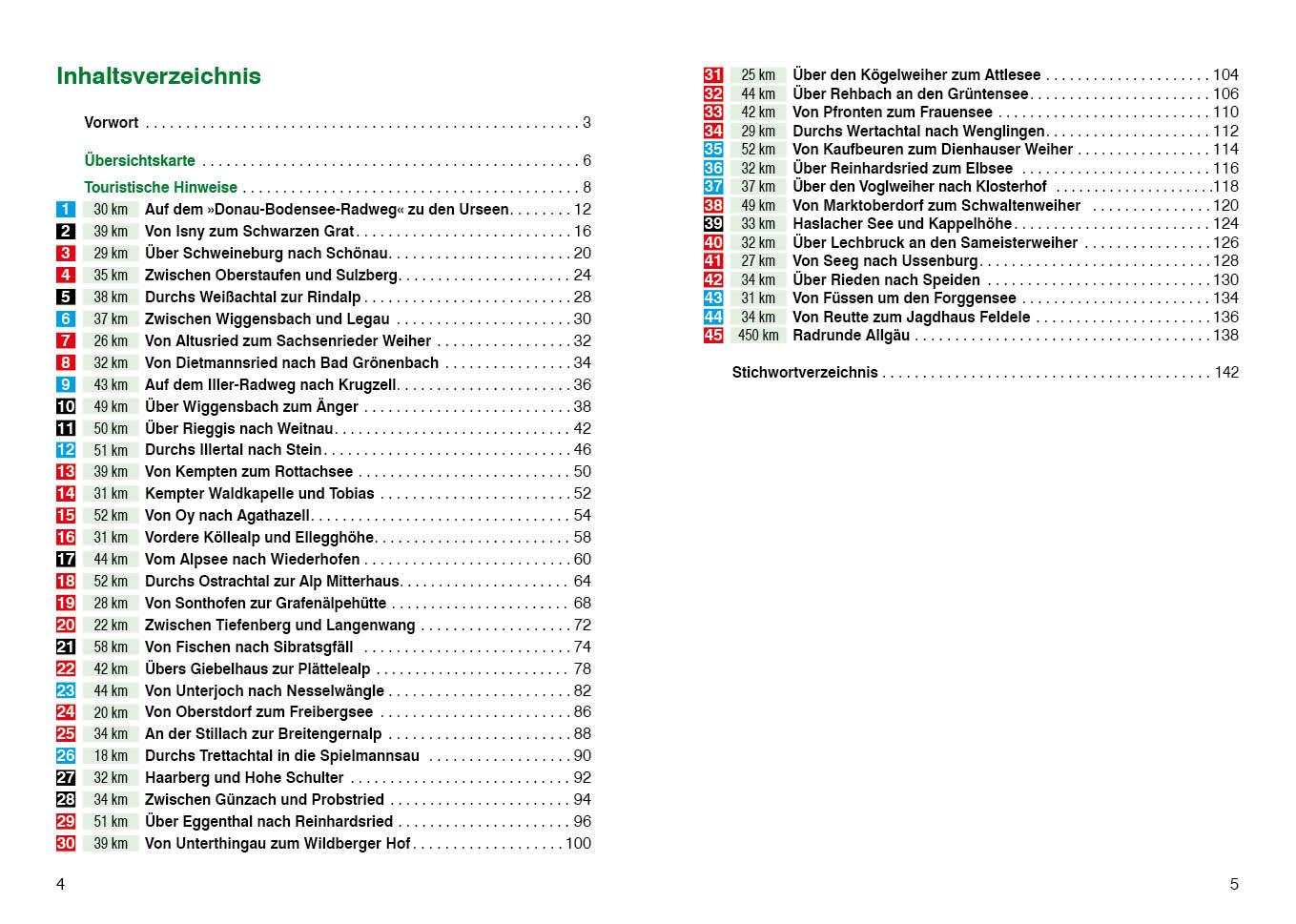
Task: Click the 450 km distance label
Action: [x=758, y=336]
